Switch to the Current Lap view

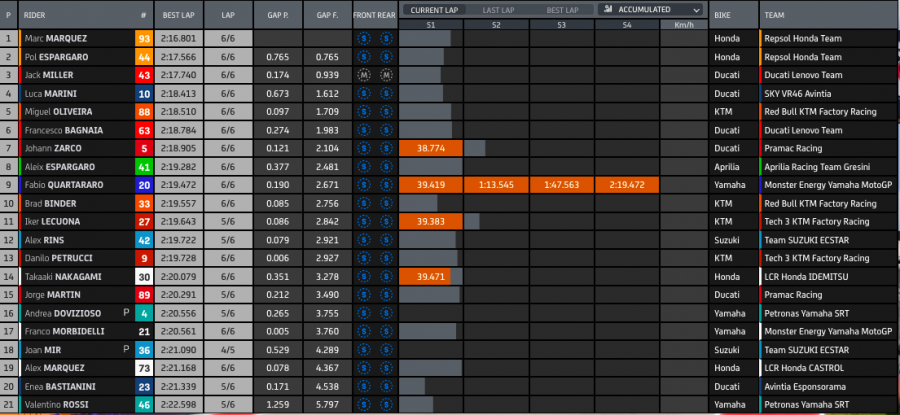click(433, 9)
